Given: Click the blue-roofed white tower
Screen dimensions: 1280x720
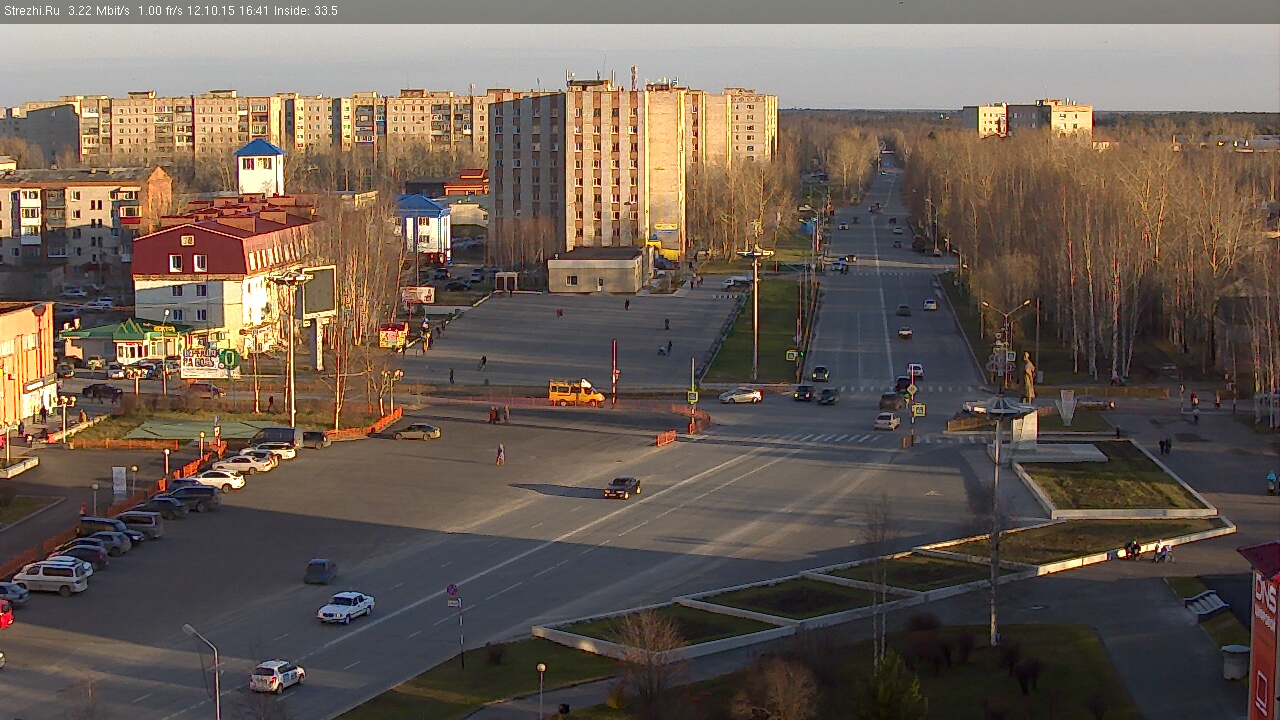Looking at the screenshot, I should click(260, 167).
